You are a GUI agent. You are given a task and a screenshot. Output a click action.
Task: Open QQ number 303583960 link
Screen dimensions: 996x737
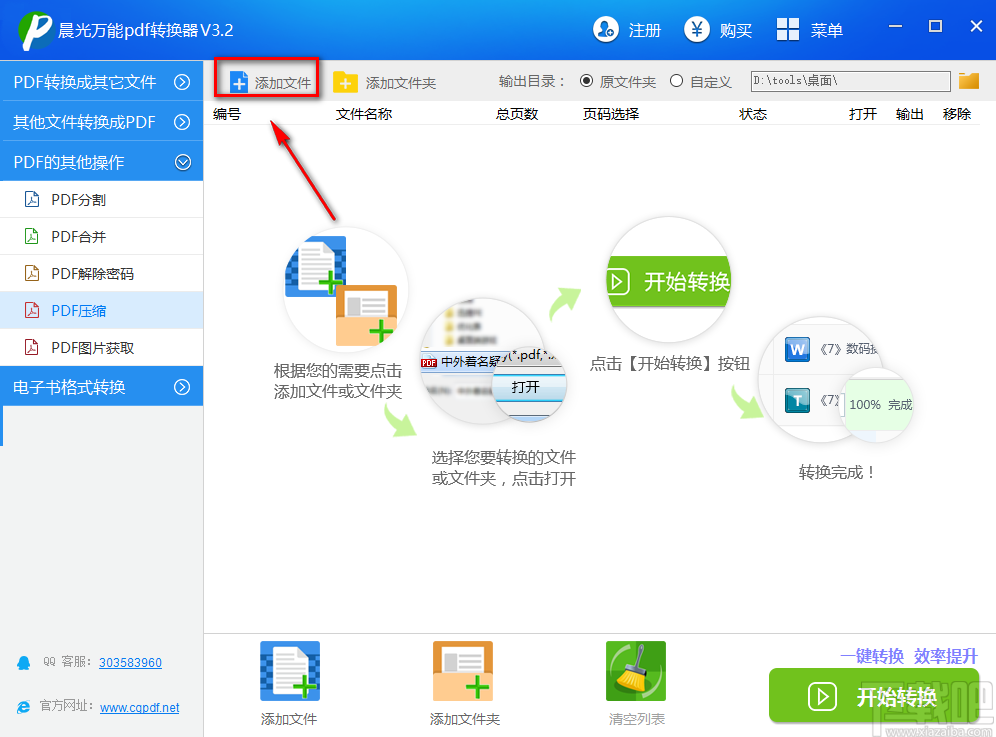[x=130, y=663]
